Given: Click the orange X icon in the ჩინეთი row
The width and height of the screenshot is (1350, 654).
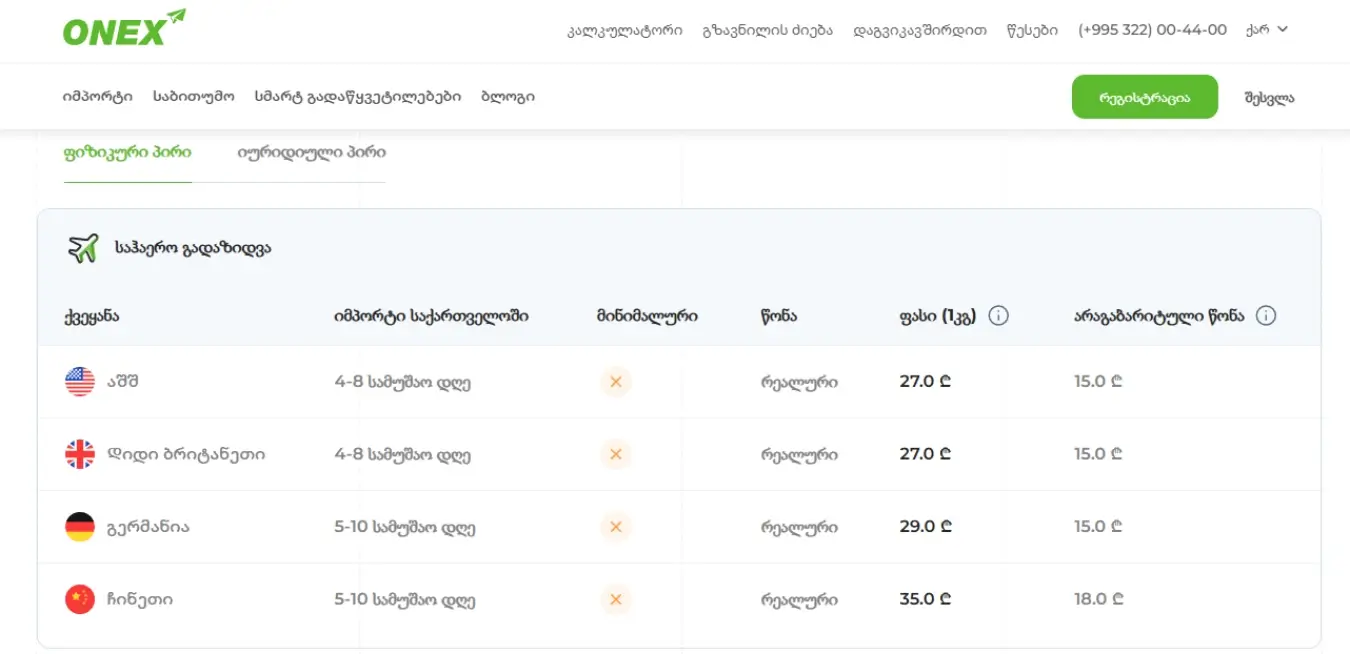Looking at the screenshot, I should (x=616, y=599).
